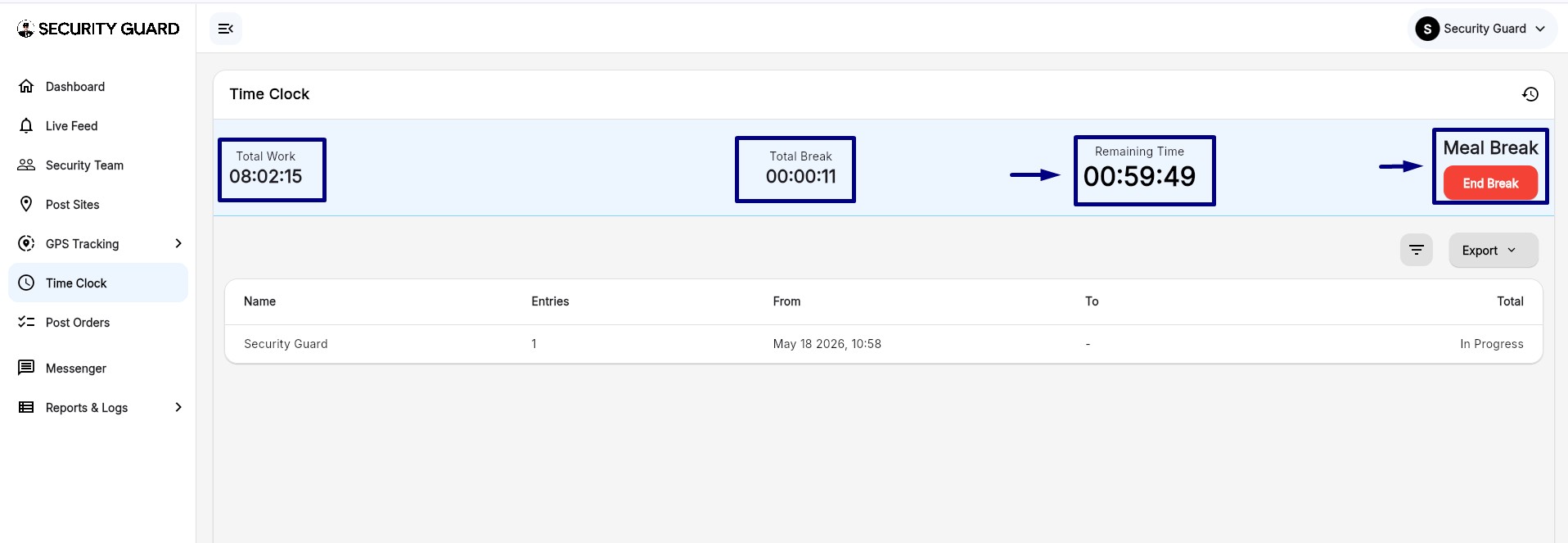Open Messenger menu item
This screenshot has height=543, width=1568.
[98, 368]
